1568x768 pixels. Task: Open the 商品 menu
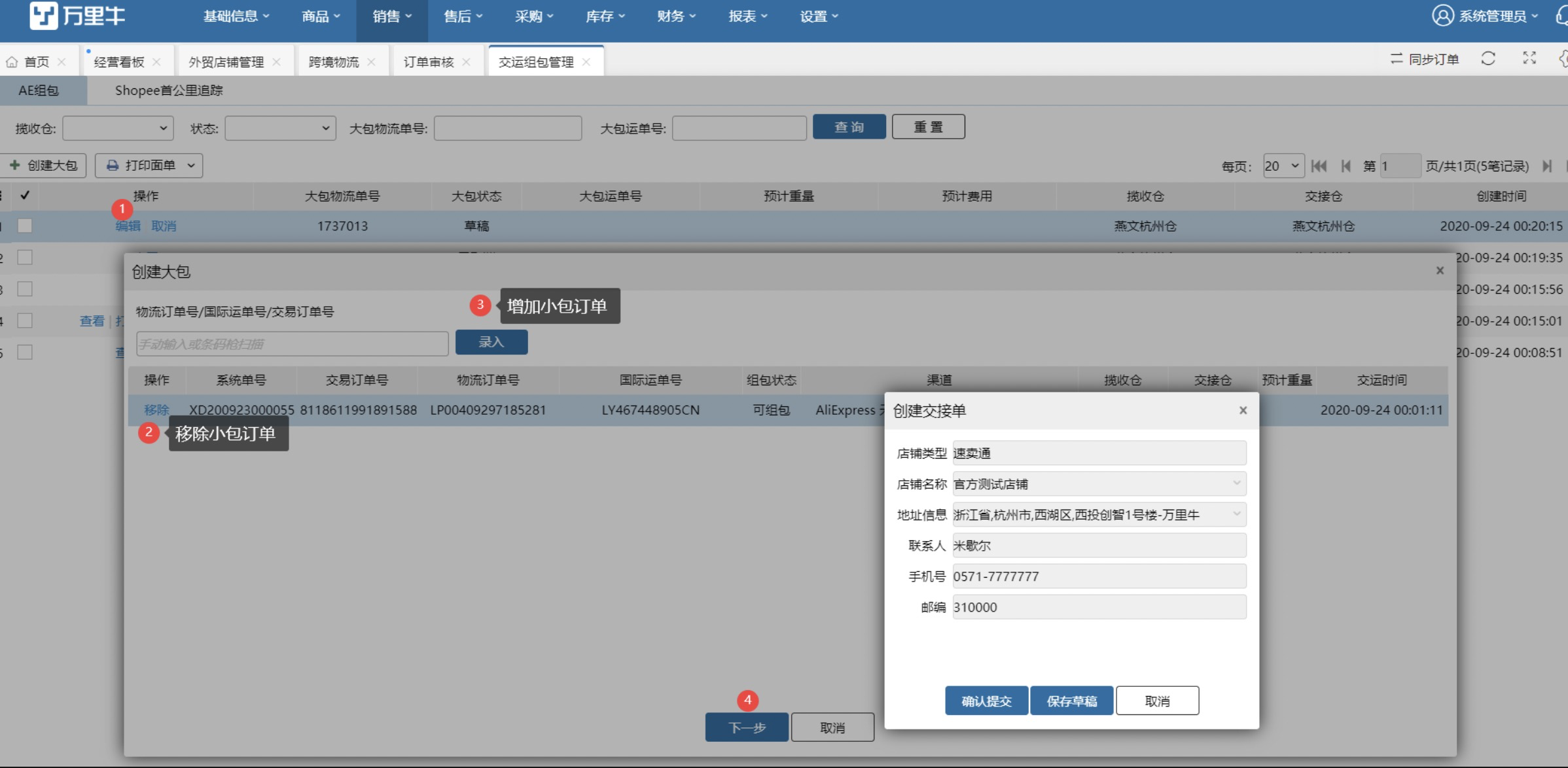click(x=321, y=16)
